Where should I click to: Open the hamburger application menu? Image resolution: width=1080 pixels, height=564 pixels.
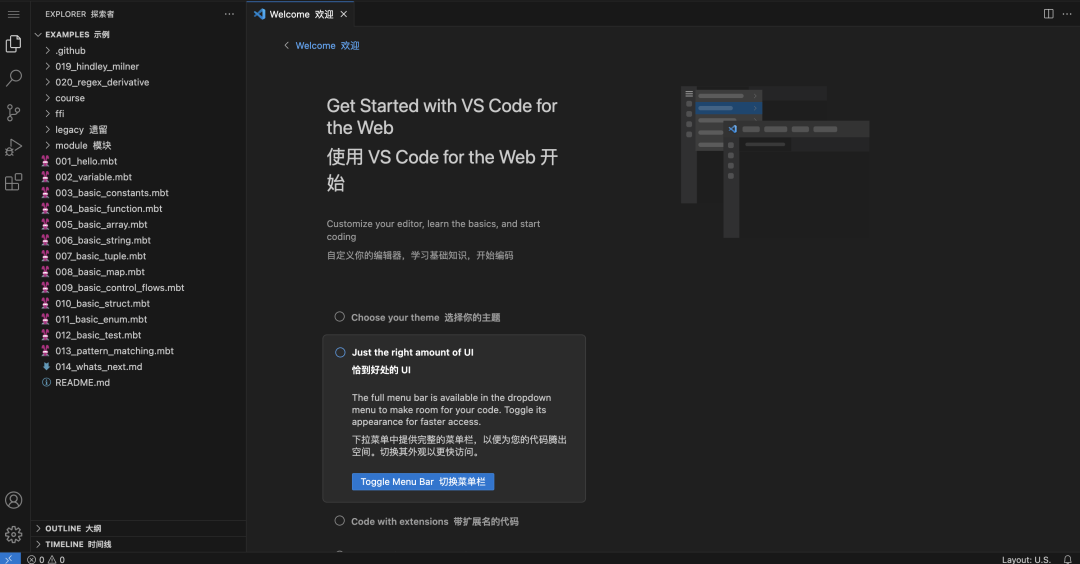click(14, 14)
